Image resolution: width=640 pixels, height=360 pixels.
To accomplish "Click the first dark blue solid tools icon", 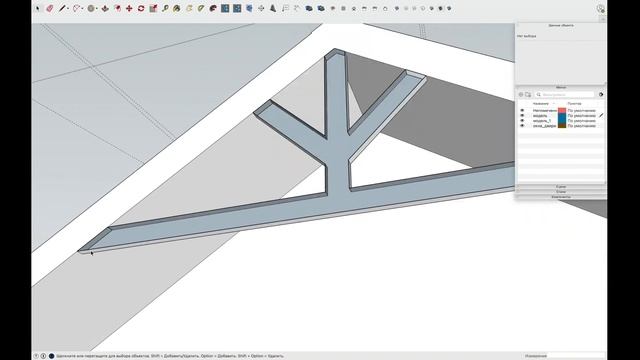I will 309,8.
